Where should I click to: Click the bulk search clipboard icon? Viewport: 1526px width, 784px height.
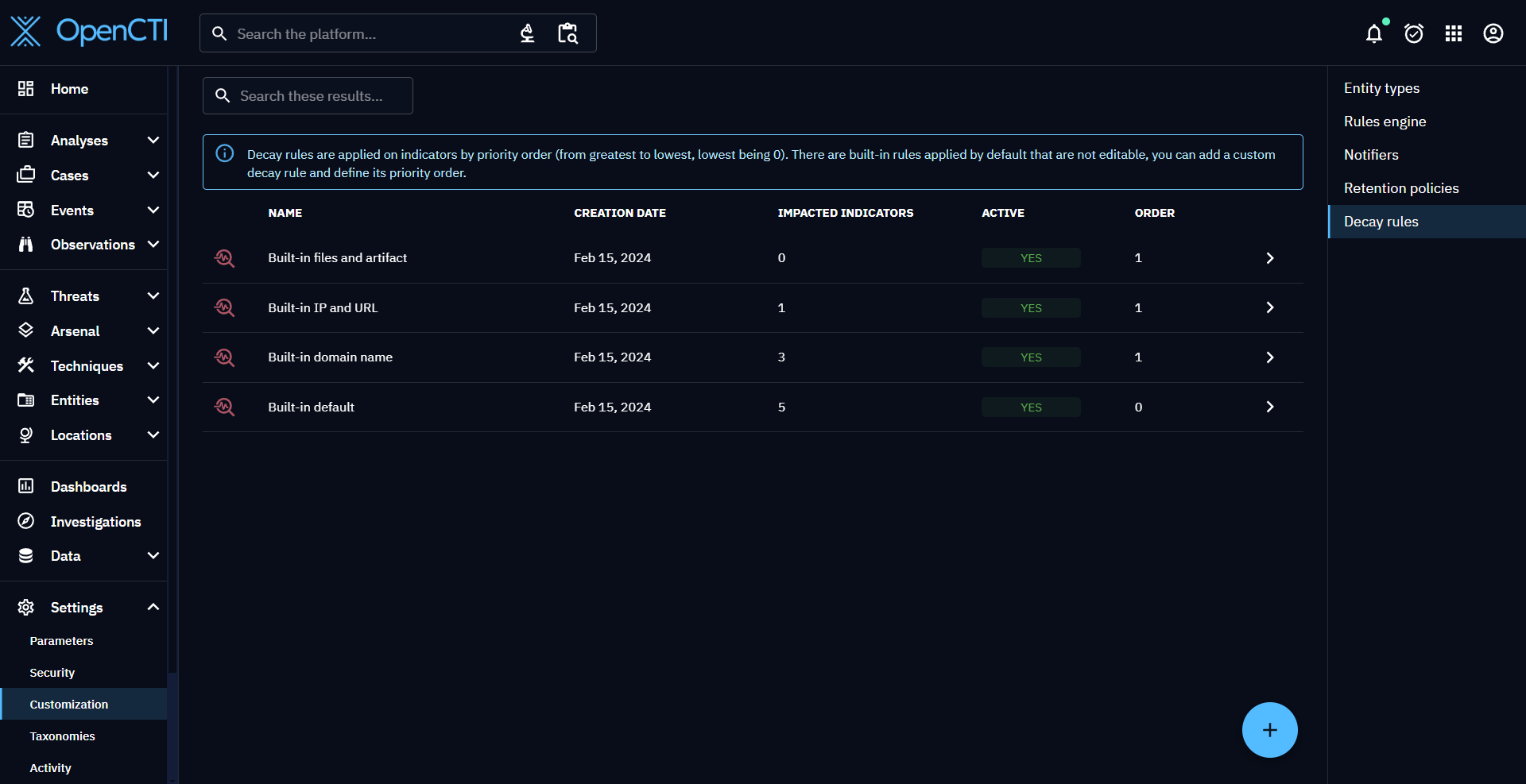pyautogui.click(x=567, y=33)
